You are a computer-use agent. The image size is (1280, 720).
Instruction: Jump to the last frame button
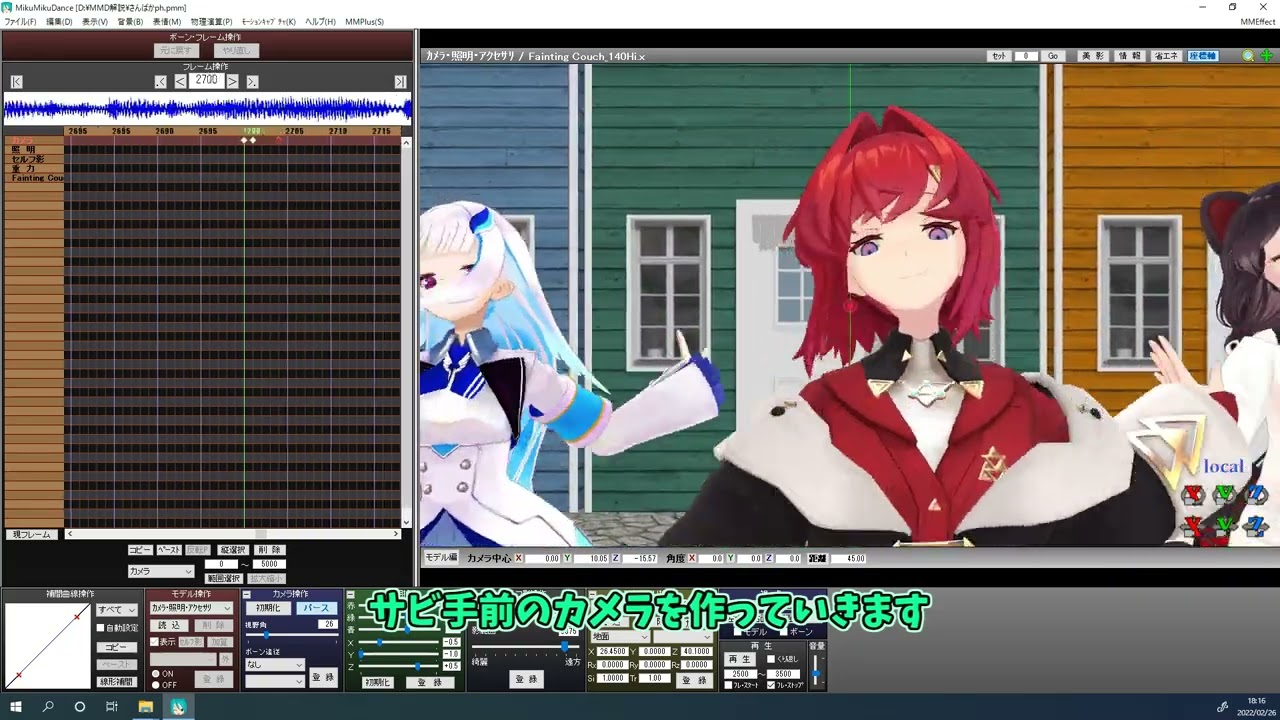[400, 82]
